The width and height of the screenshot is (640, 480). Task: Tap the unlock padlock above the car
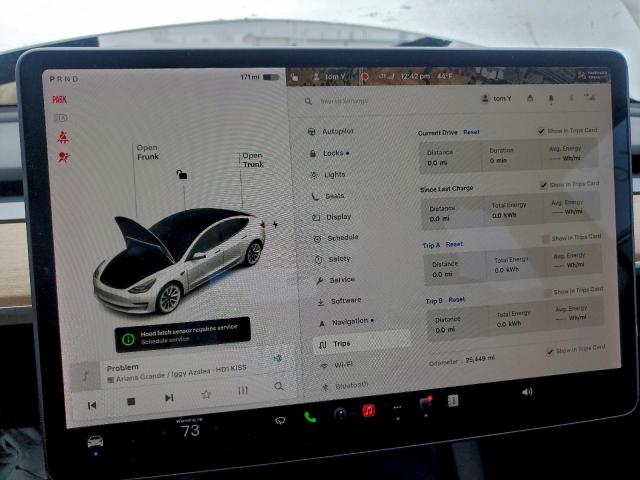pos(182,175)
